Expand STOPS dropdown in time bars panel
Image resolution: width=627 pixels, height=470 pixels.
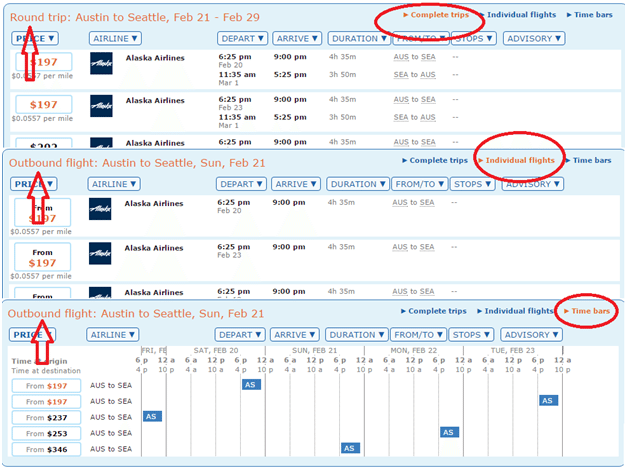(471, 335)
